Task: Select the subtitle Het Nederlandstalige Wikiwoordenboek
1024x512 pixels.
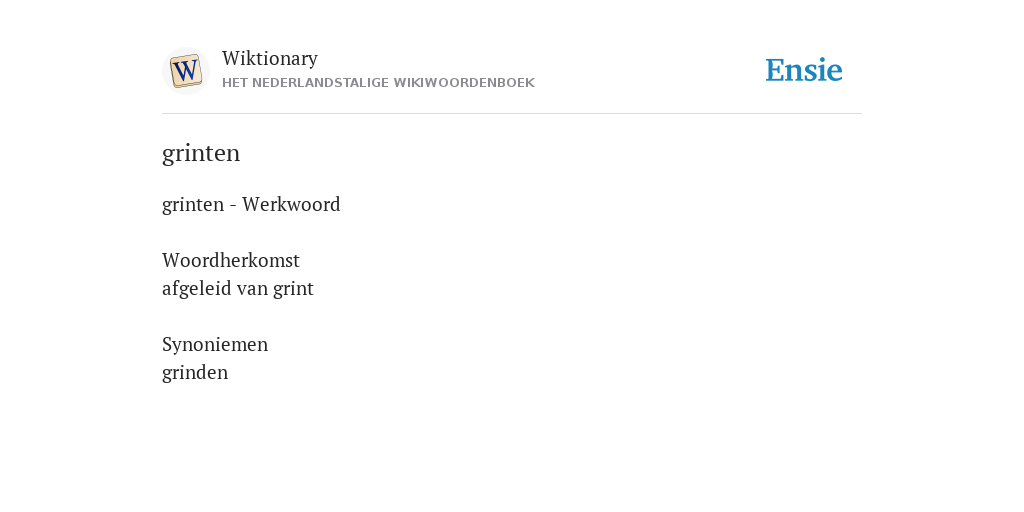Action: 378,83
